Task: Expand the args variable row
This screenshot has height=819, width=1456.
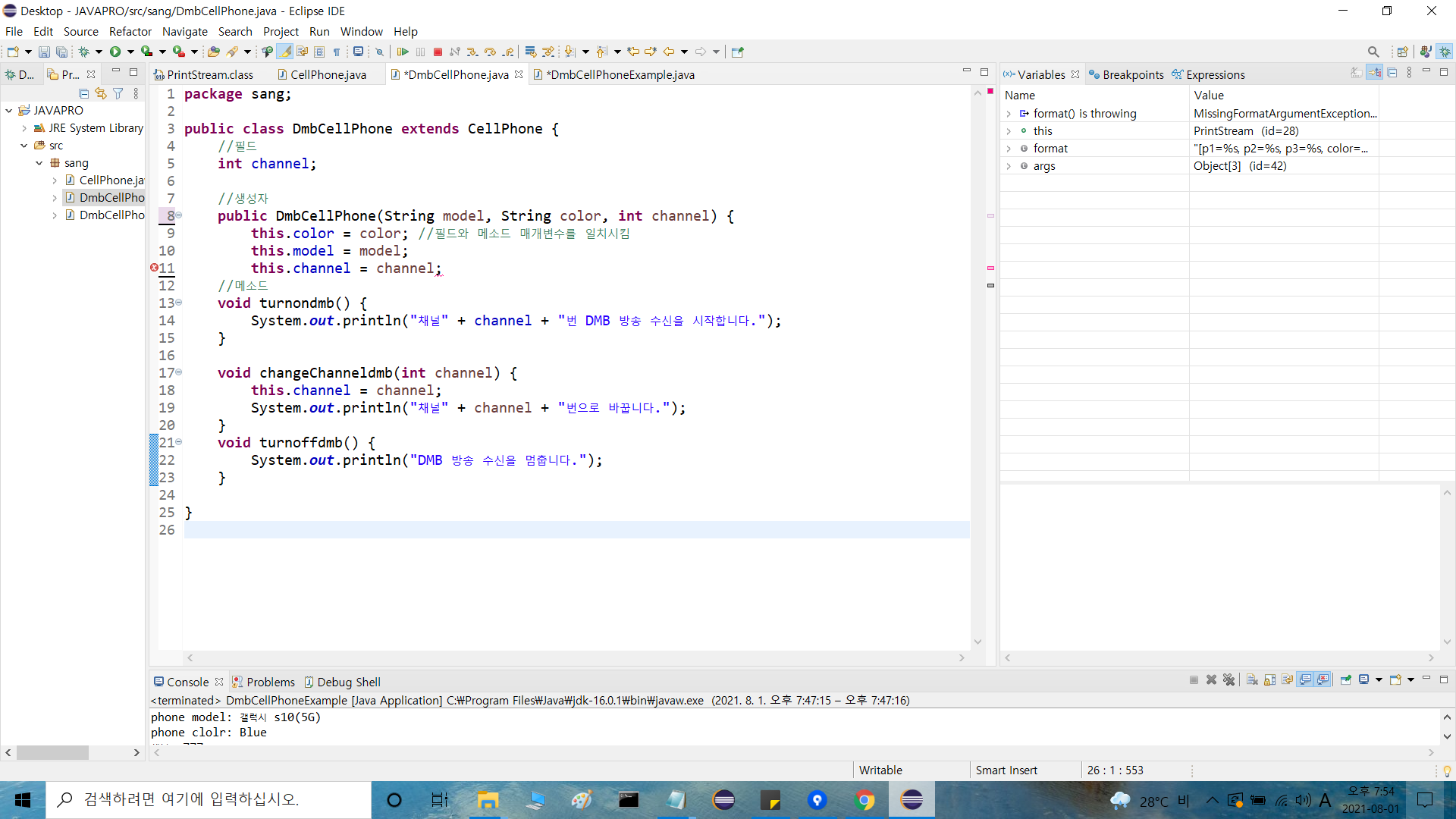Action: pyautogui.click(x=1009, y=166)
